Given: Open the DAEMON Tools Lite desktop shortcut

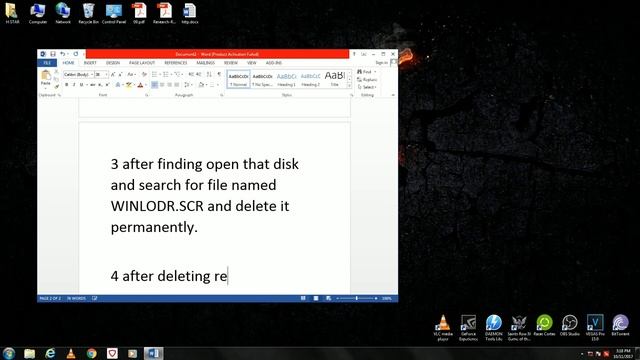Looking at the screenshot, I should 493,328.
